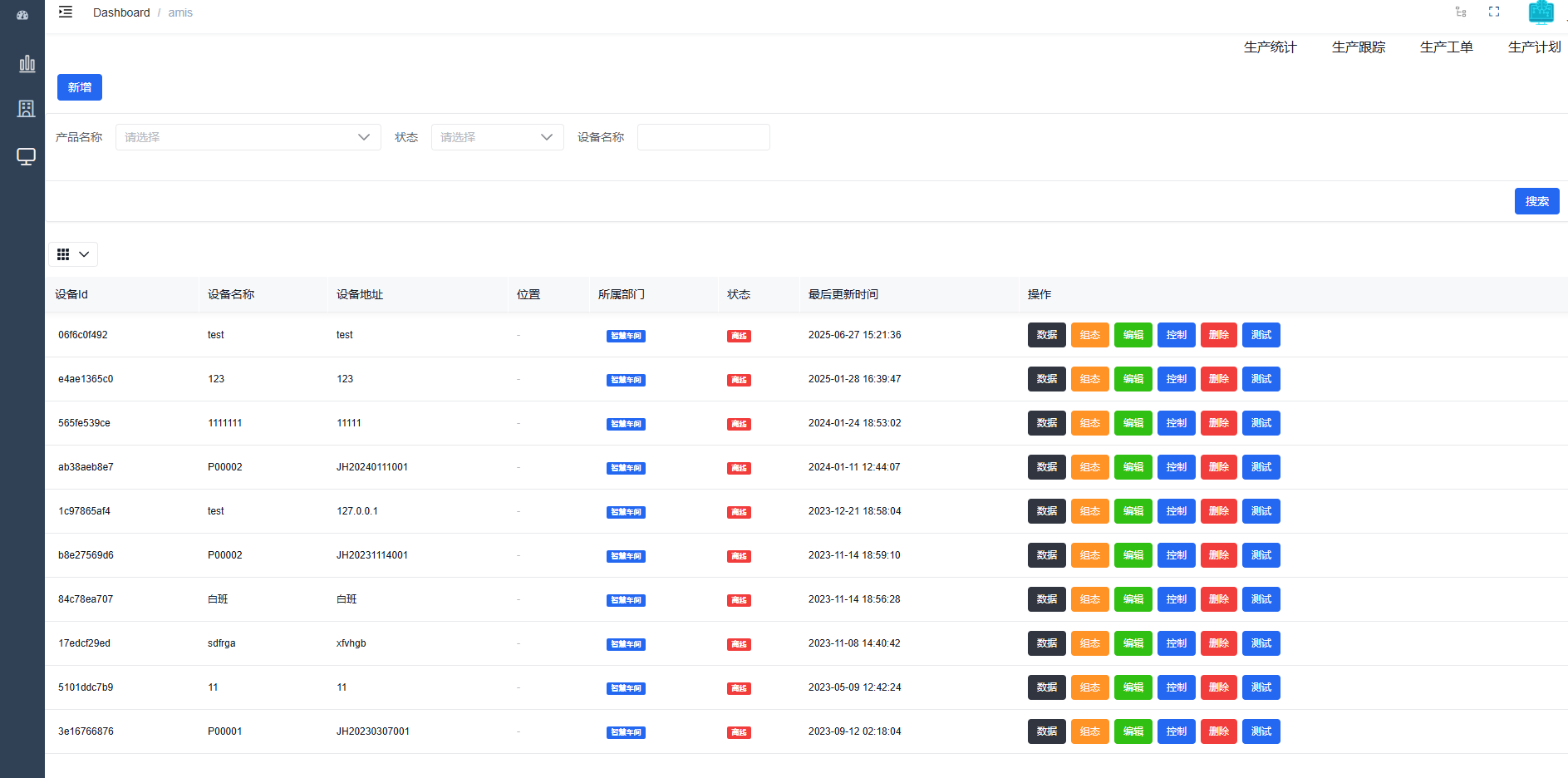1568x778 pixels.
Task: Click 删除 for device 565fe539ce
Action: point(1219,423)
